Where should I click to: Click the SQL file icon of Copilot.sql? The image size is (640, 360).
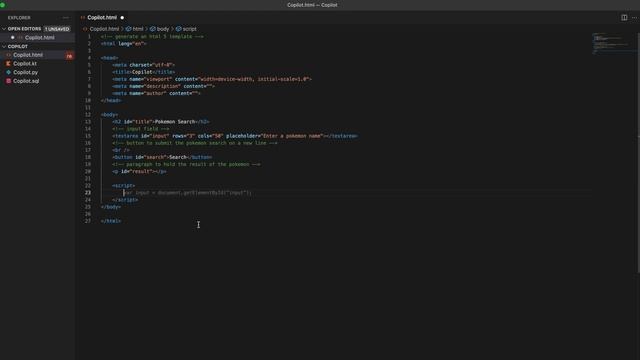[x=8, y=81]
